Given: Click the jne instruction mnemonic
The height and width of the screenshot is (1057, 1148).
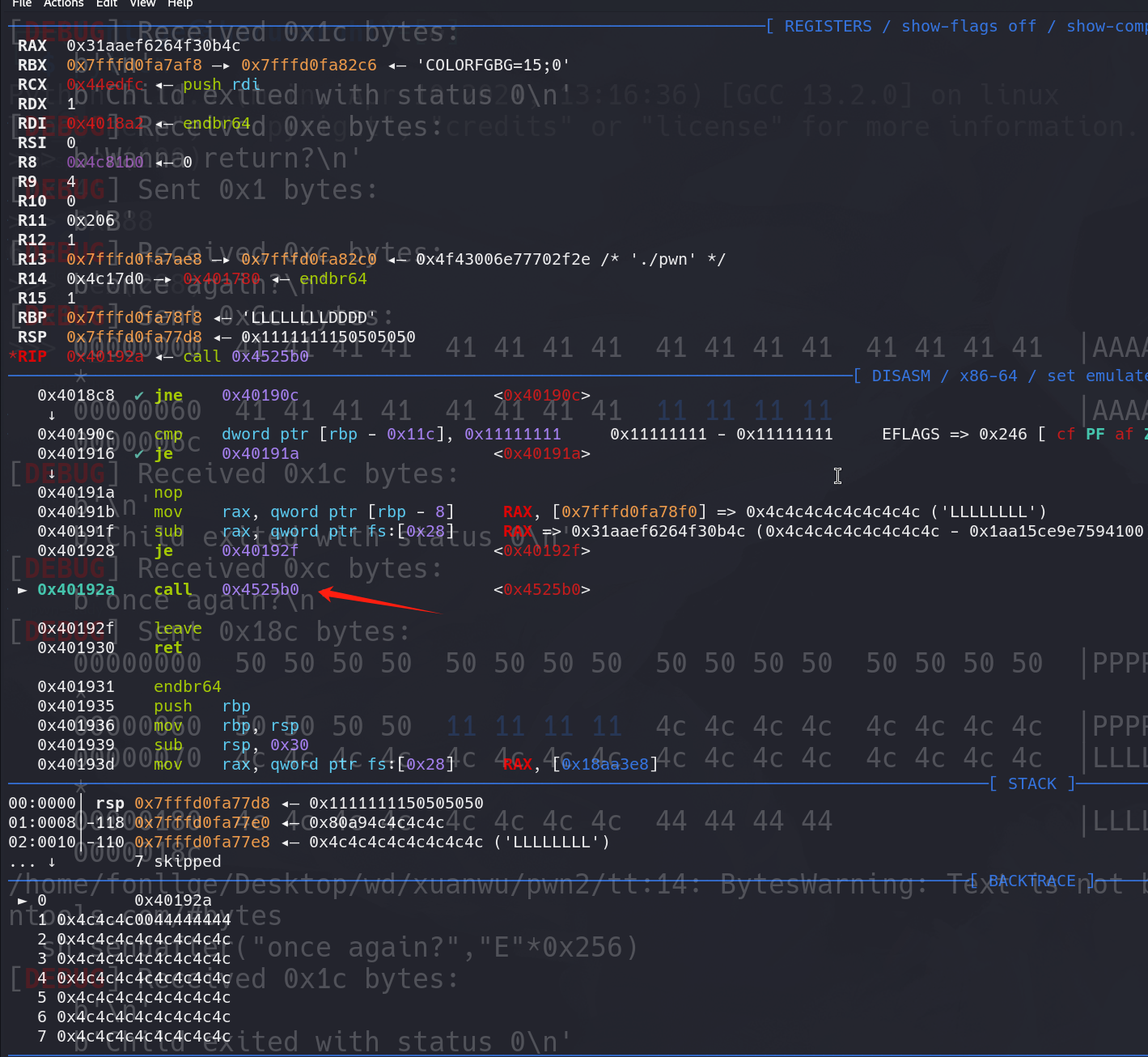Looking at the screenshot, I should 168,395.
